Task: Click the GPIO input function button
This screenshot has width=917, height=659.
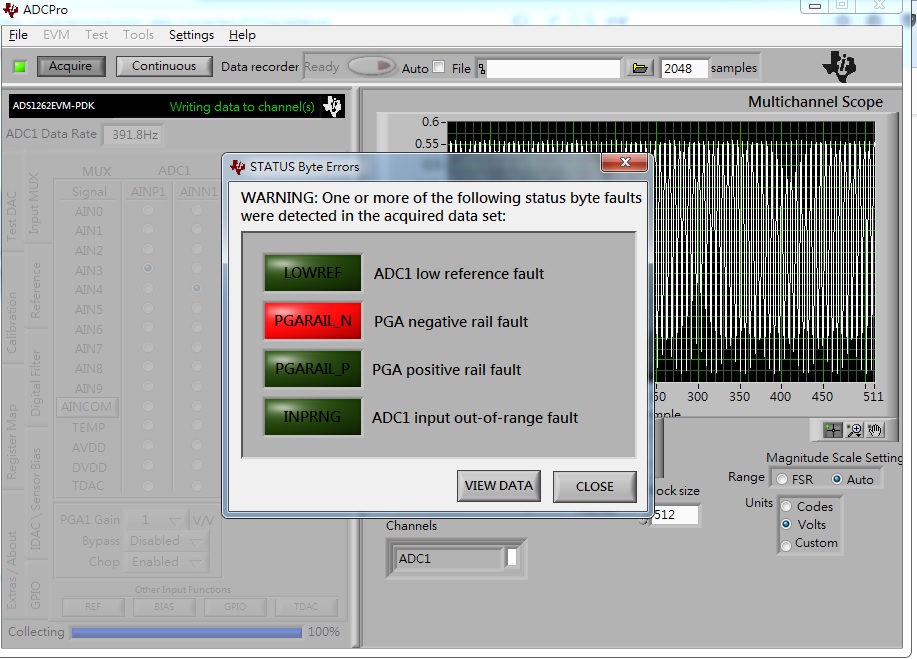Action: pos(235,607)
